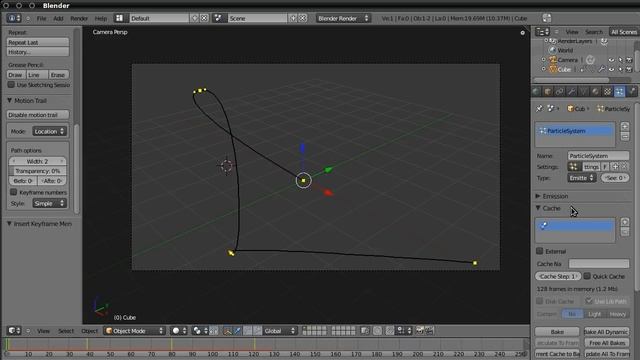Open the Add menu
Screen dimensions: 640x360
(x=58, y=18)
